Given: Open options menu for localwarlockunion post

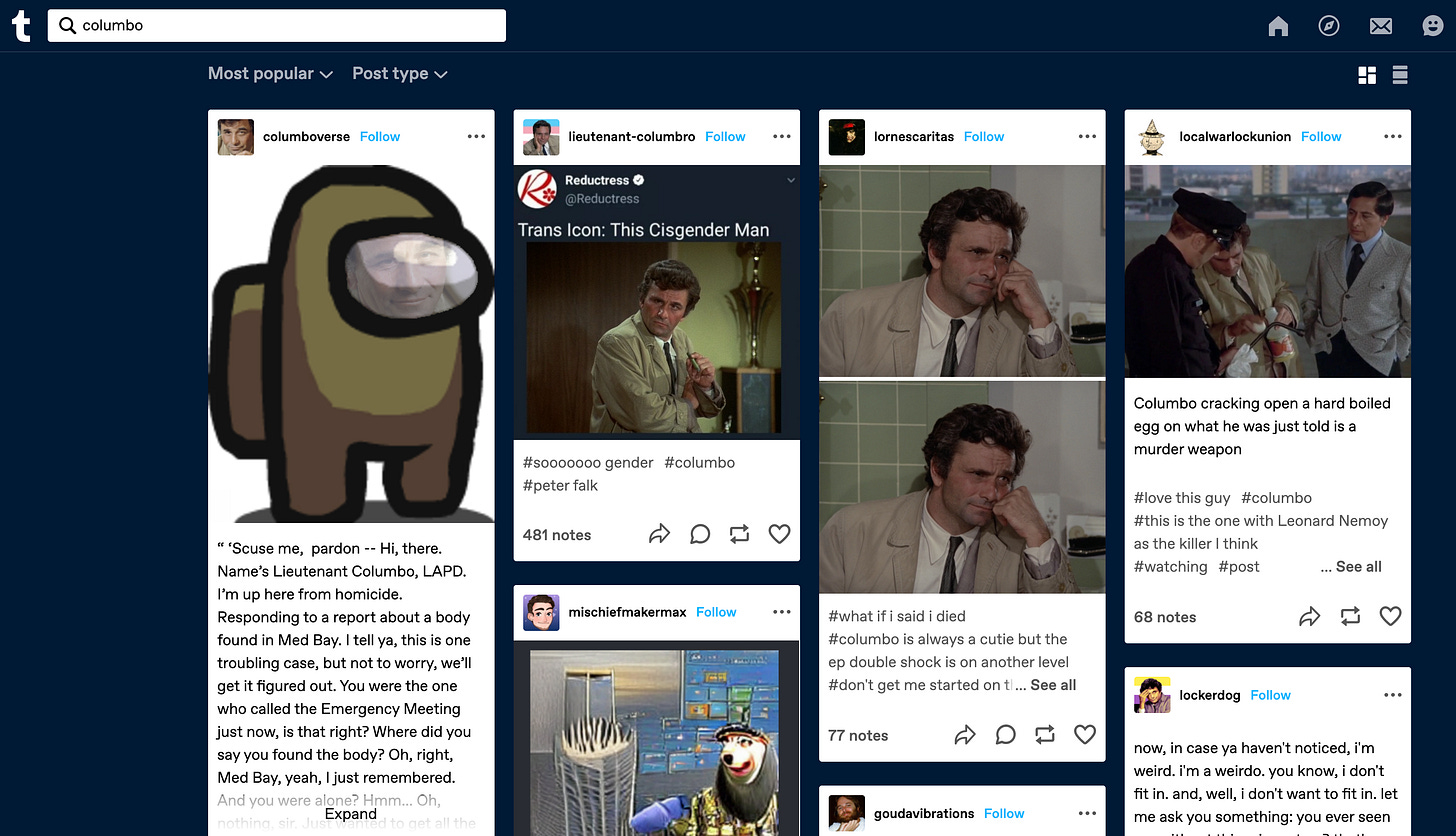Looking at the screenshot, I should tap(1393, 137).
